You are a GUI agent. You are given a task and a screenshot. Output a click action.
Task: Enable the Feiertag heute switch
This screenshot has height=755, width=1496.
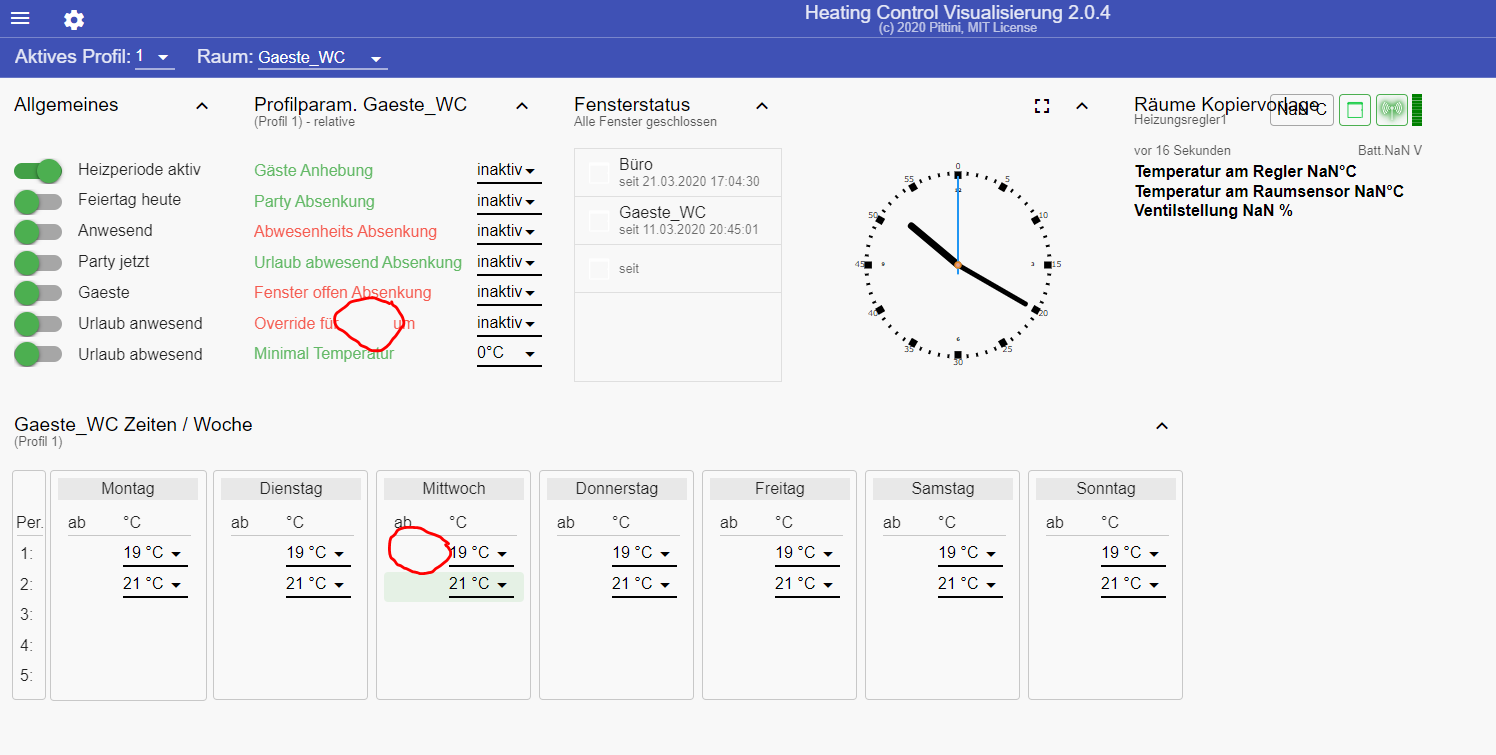pyautogui.click(x=38, y=201)
